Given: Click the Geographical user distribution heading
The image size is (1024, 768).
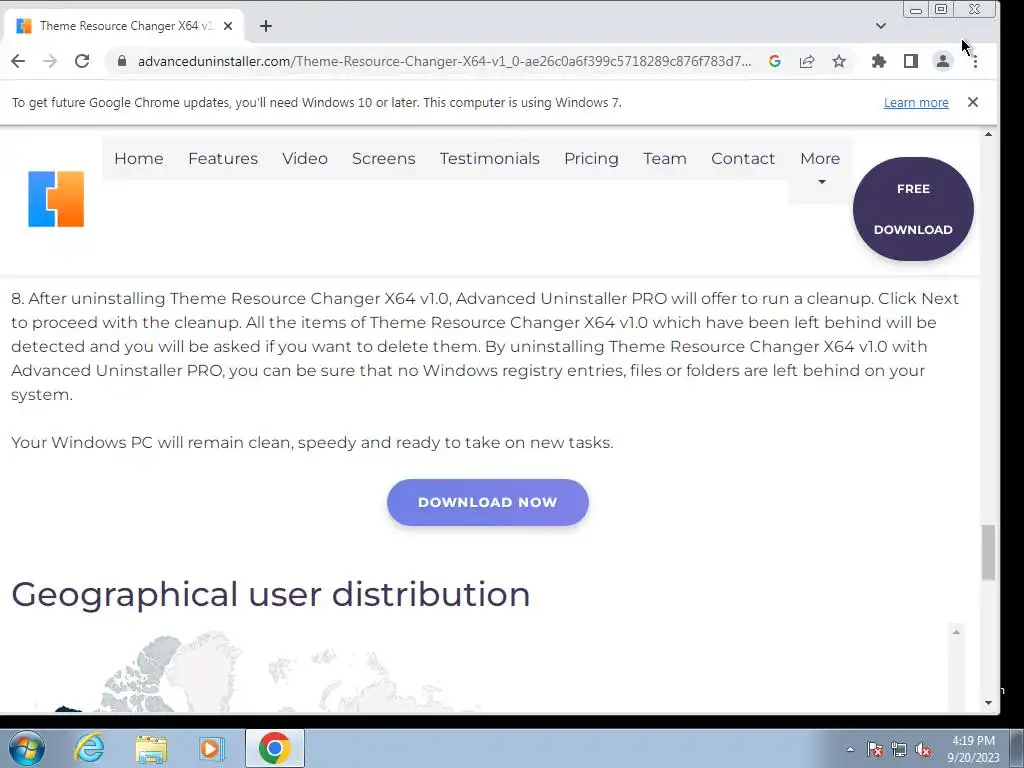Looking at the screenshot, I should (270, 594).
